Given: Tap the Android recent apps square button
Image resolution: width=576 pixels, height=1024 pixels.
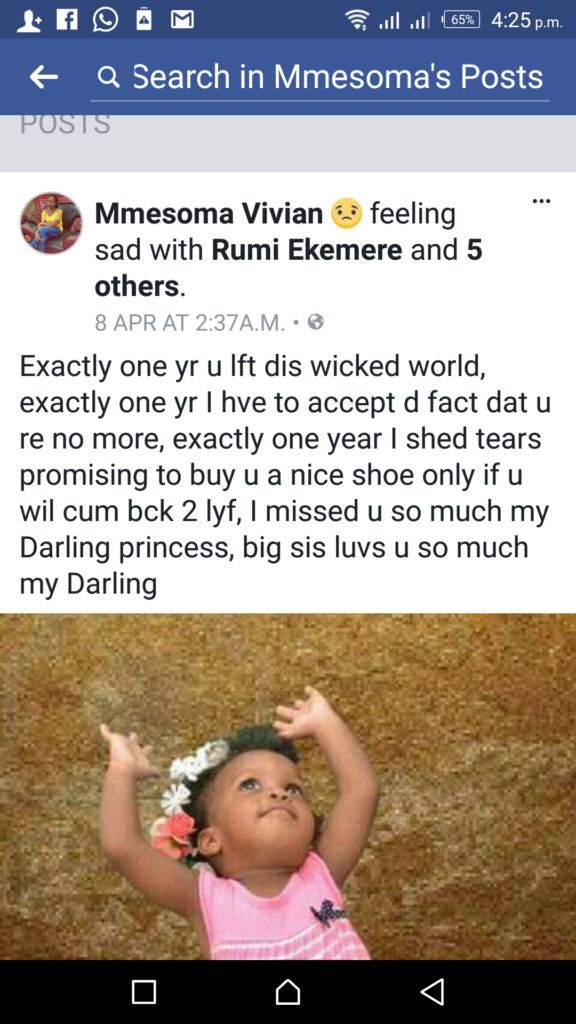Looking at the screenshot, I should point(144,991).
